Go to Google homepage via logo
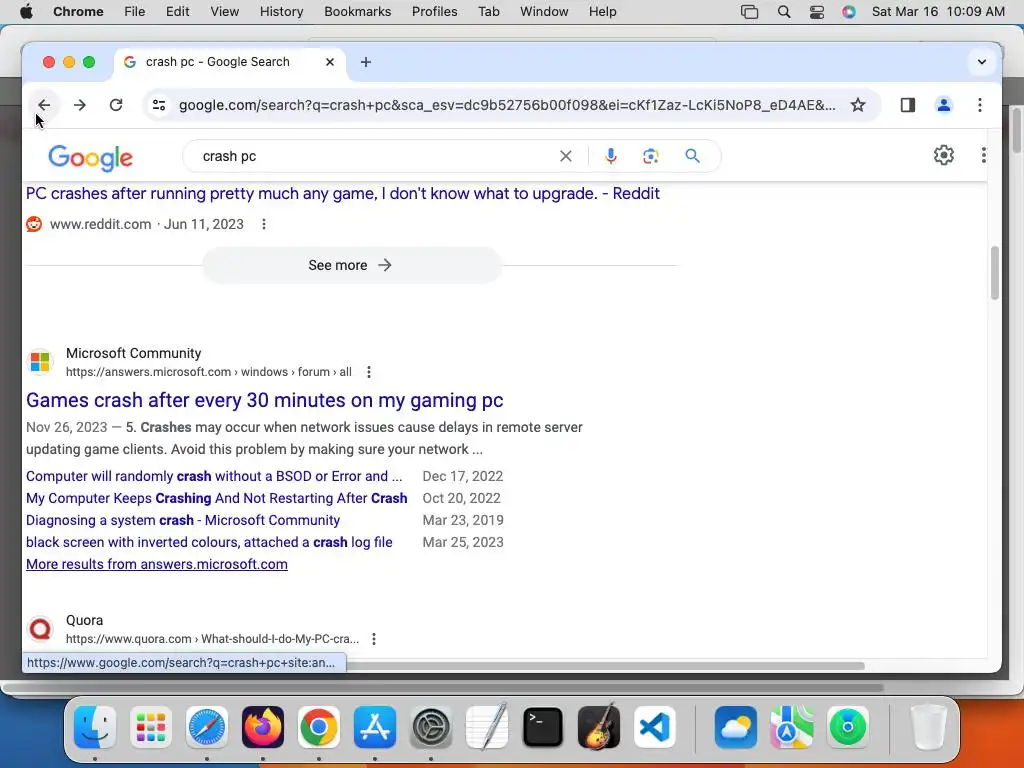 click(90, 157)
